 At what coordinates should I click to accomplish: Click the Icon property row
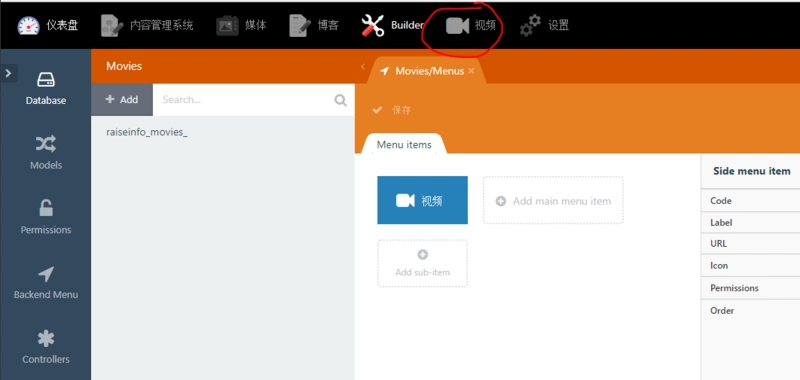[x=751, y=266]
